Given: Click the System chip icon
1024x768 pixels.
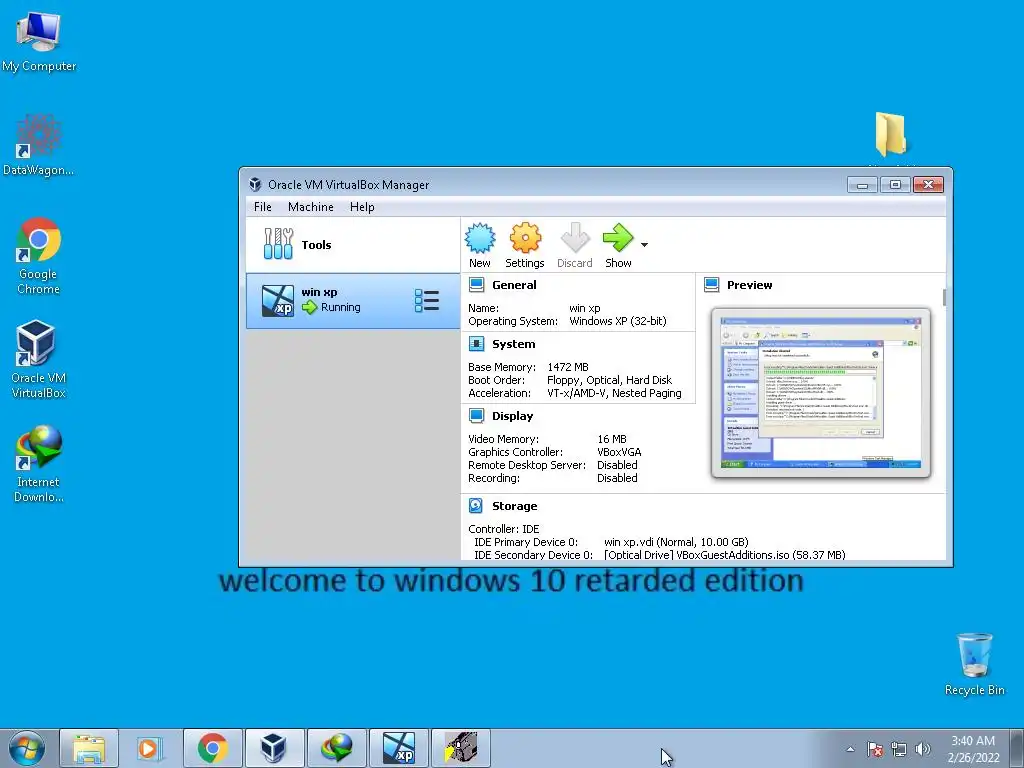Looking at the screenshot, I should (x=477, y=344).
